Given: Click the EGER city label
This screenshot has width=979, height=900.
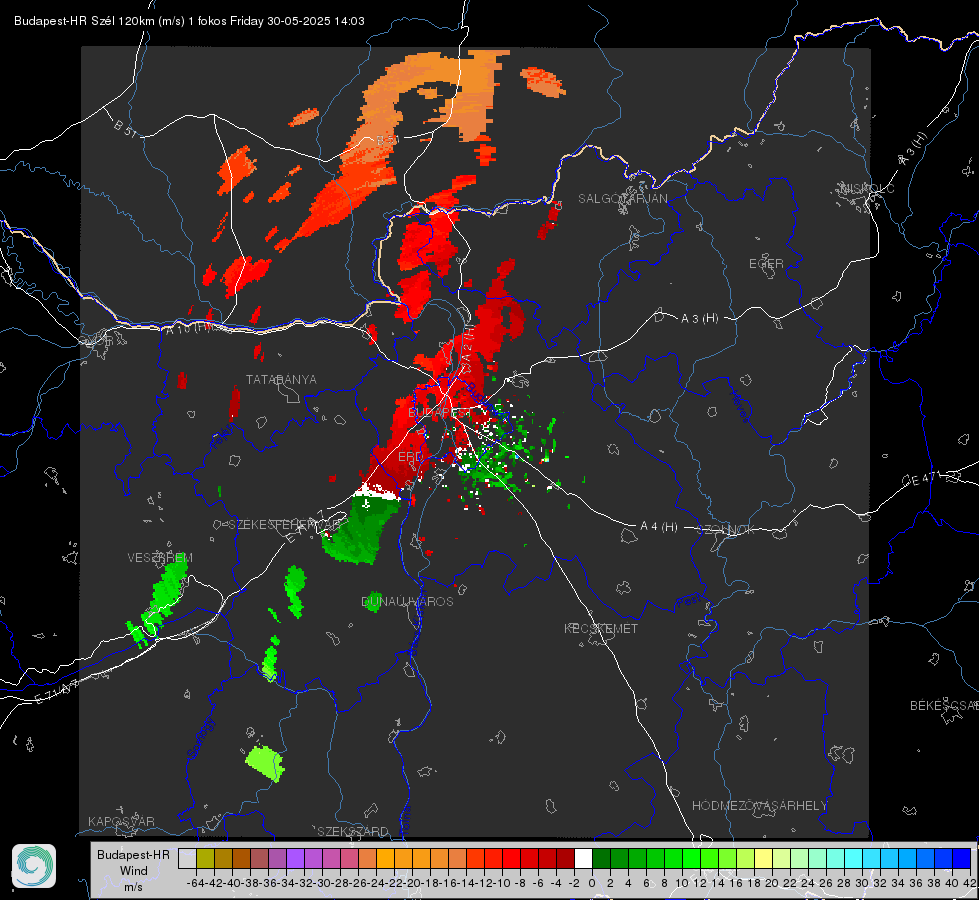Looking at the screenshot, I should tap(766, 264).
